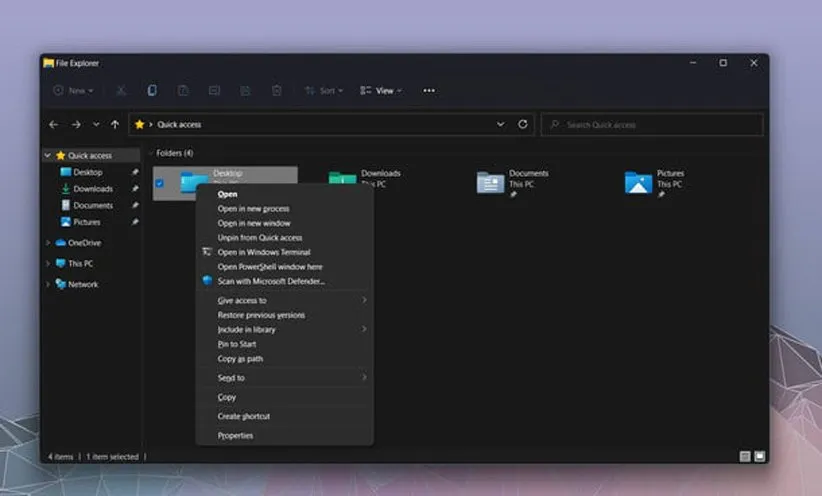
Task: Select Downloads in the navigation sidebar
Action: tap(93, 189)
